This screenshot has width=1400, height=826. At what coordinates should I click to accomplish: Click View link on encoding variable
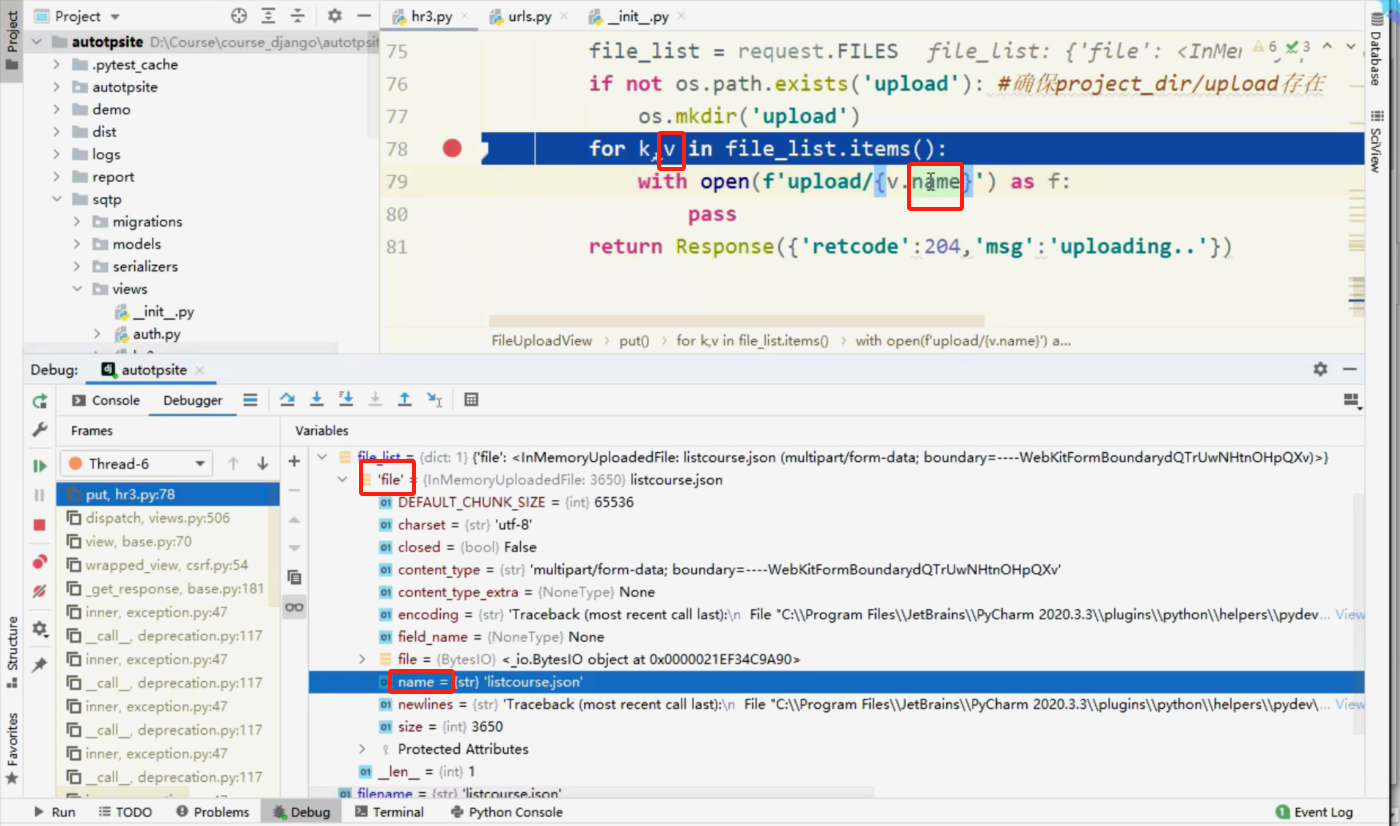point(1350,614)
